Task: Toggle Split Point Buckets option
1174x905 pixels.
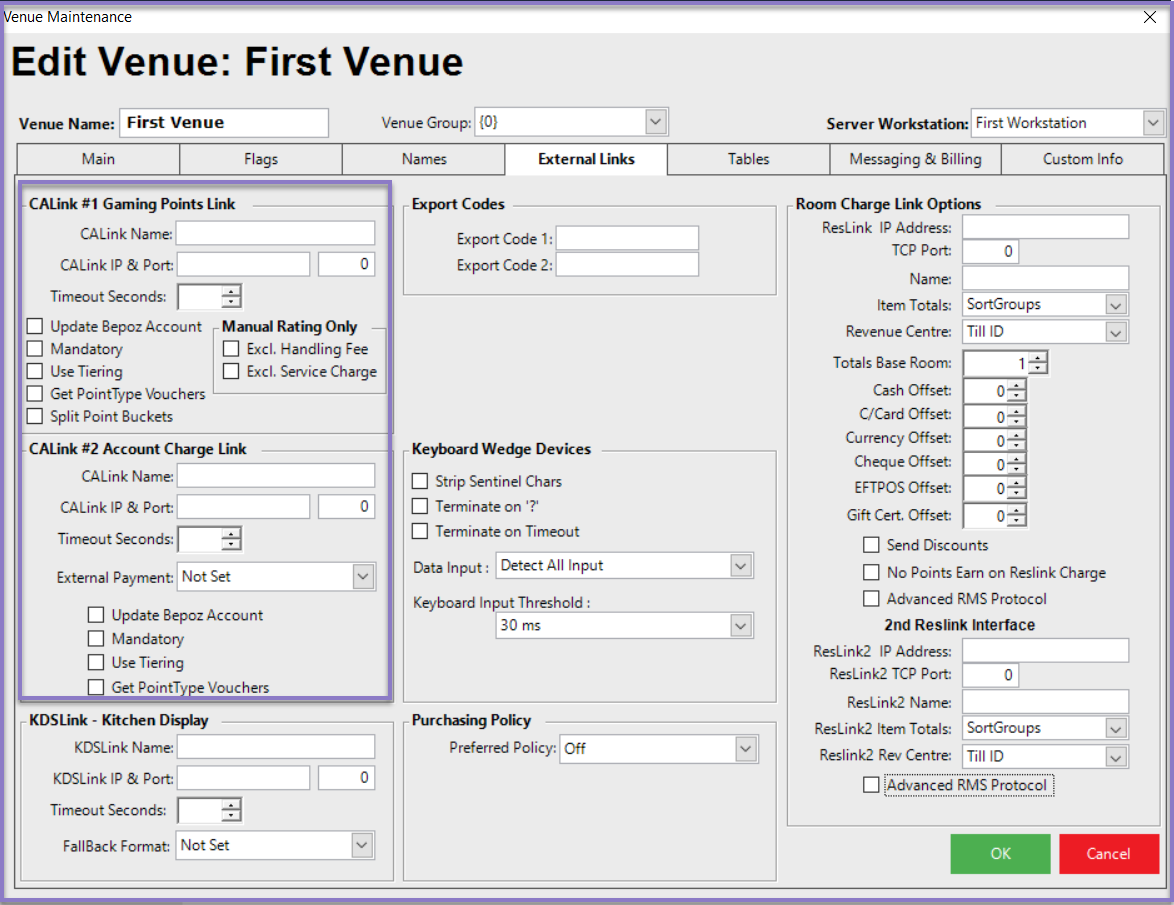Action: point(35,417)
